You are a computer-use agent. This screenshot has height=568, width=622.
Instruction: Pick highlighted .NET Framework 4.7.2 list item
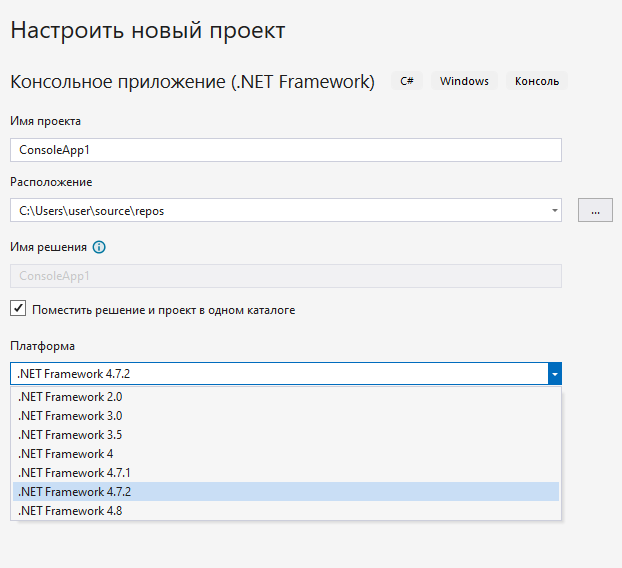pos(286,492)
